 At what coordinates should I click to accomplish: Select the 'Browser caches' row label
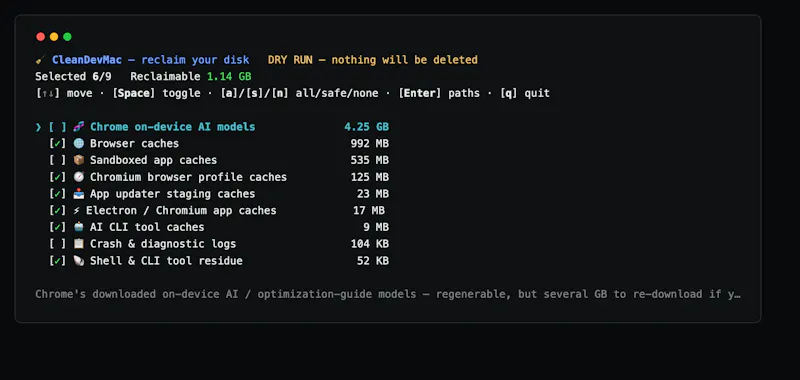tap(134, 144)
